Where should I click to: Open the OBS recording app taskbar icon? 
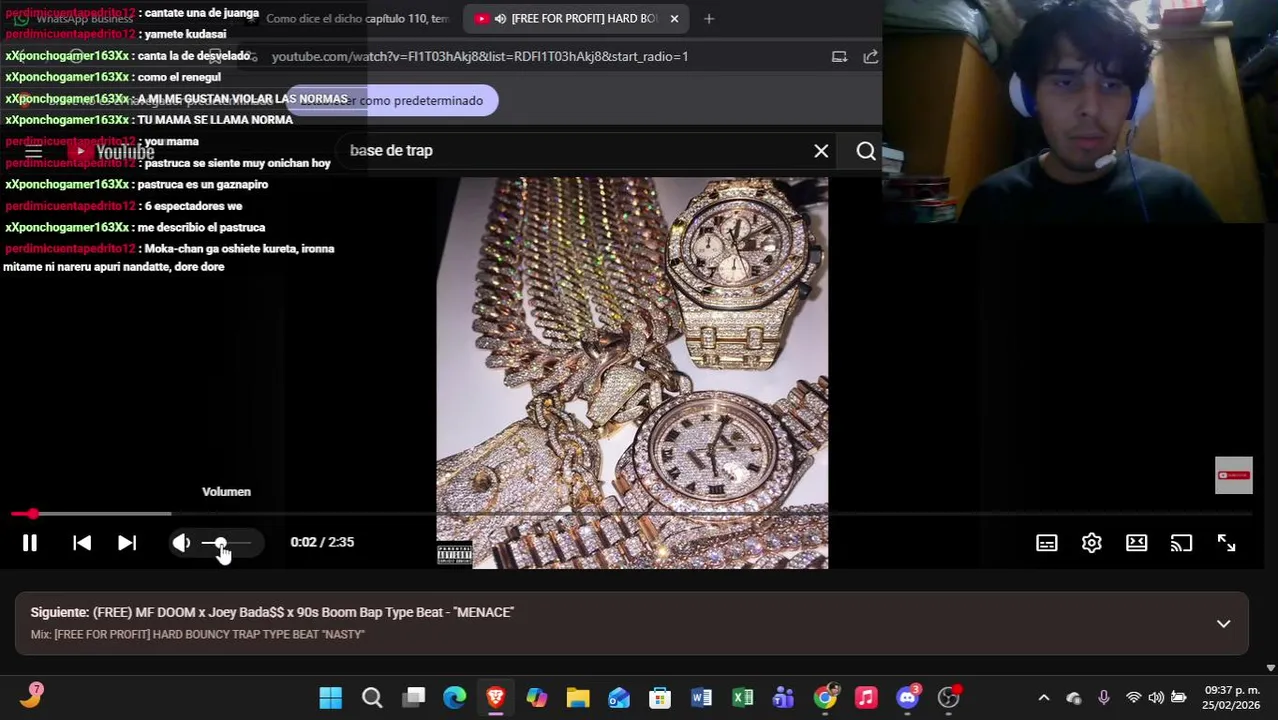tap(948, 698)
